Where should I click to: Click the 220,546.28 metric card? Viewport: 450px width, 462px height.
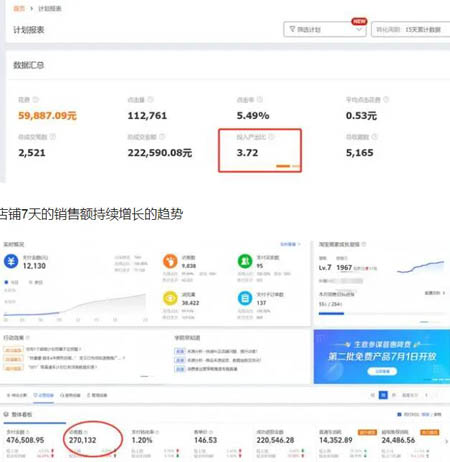coord(280,443)
